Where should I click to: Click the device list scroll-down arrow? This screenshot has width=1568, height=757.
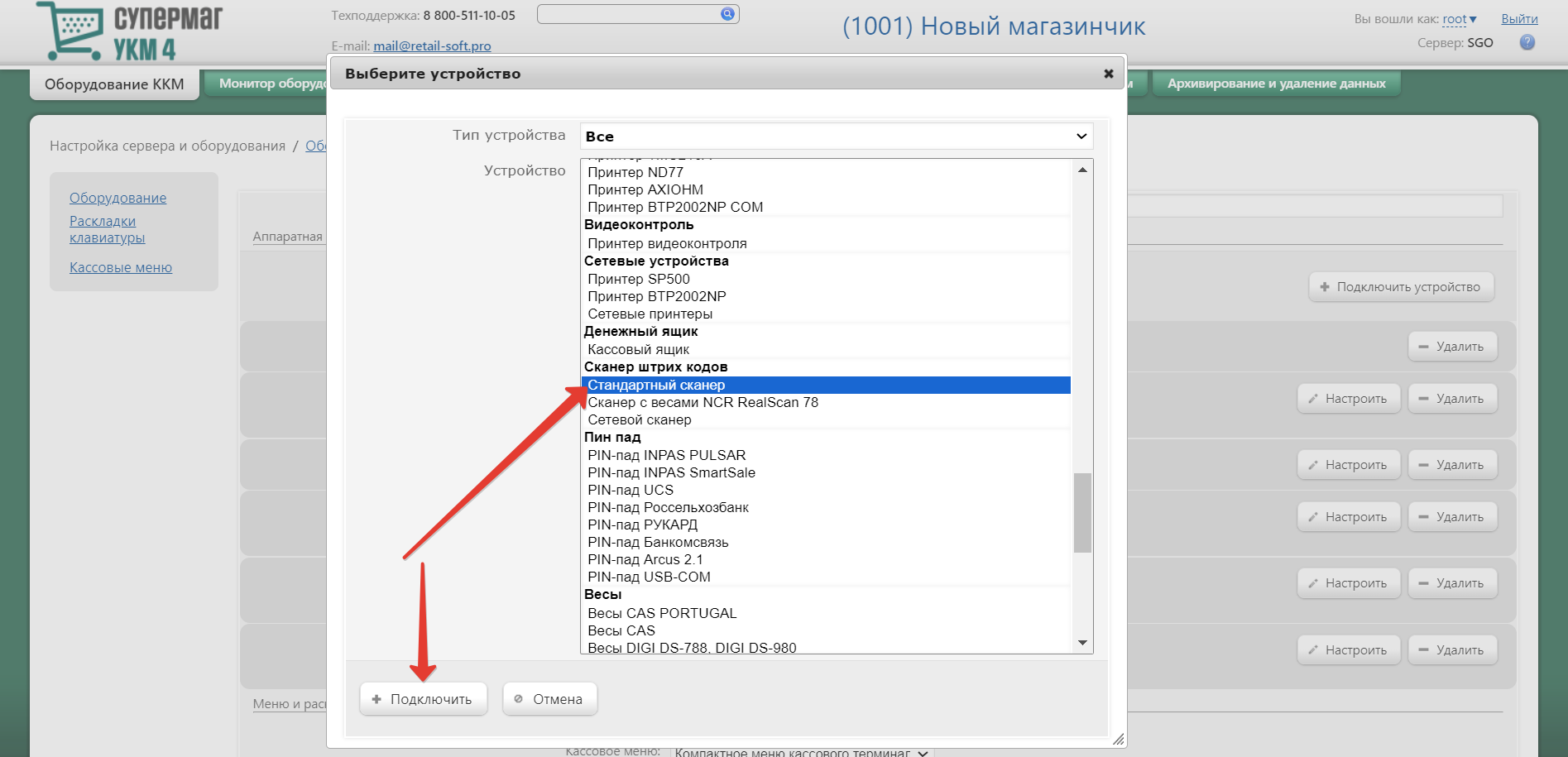coord(1082,643)
